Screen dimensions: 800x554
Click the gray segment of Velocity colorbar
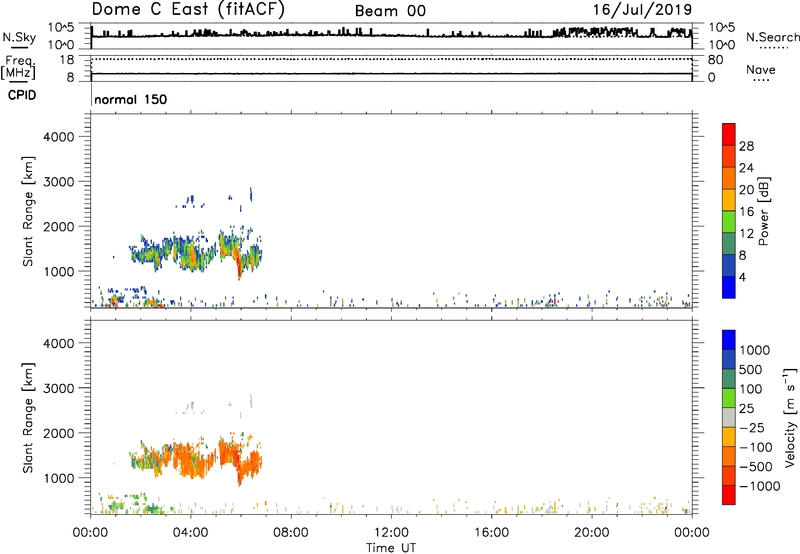[x=729, y=417]
